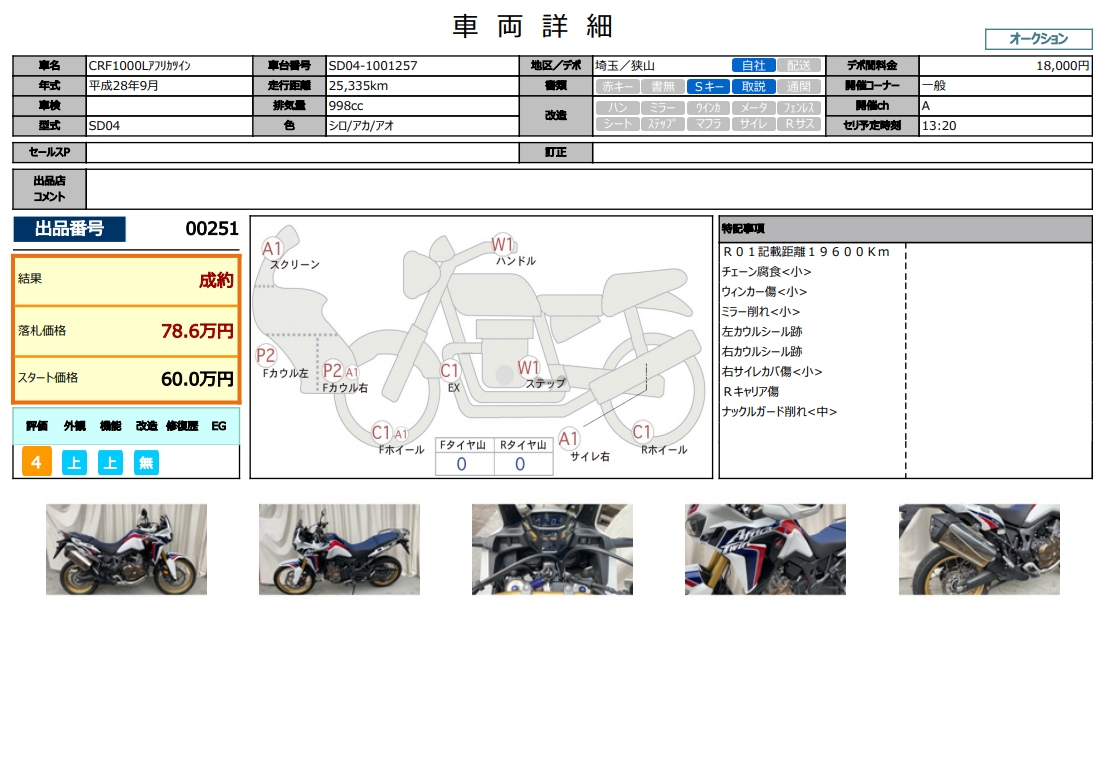The height and width of the screenshot is (772, 1103).
Task: Click the A1 marker for スクリーン
Action: (x=272, y=248)
